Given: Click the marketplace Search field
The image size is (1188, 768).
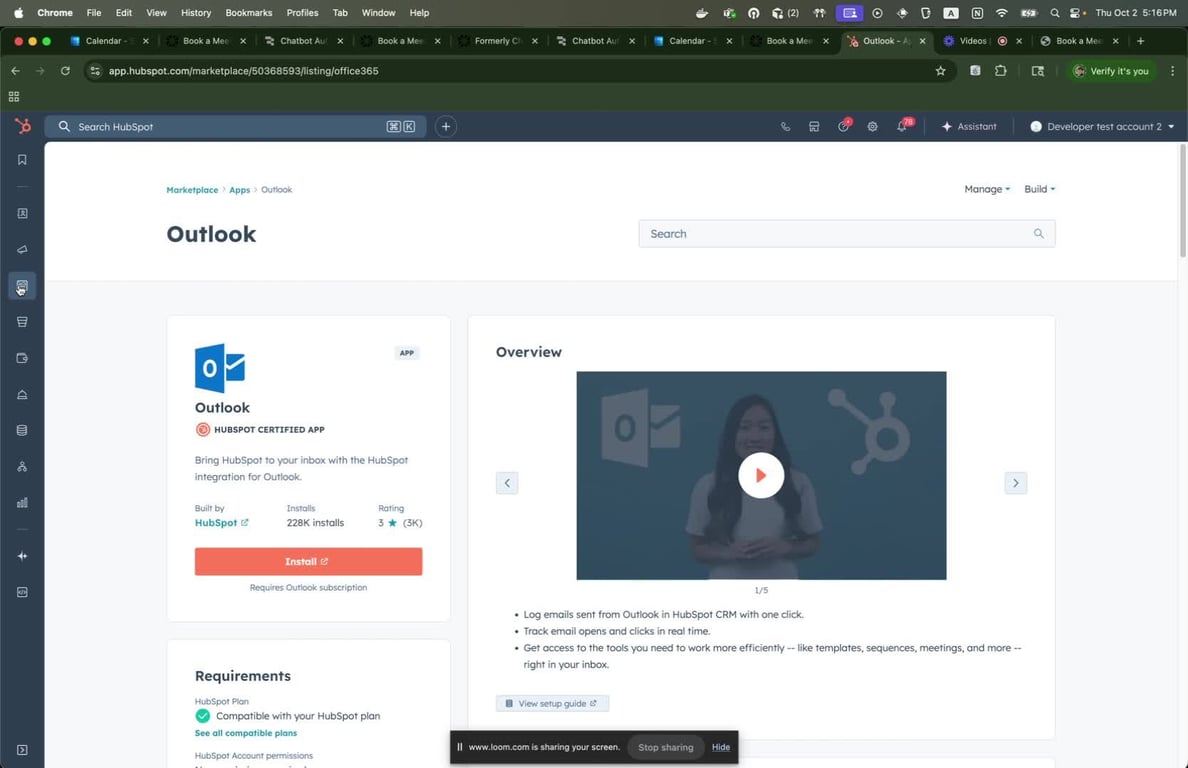Looking at the screenshot, I should 846,233.
